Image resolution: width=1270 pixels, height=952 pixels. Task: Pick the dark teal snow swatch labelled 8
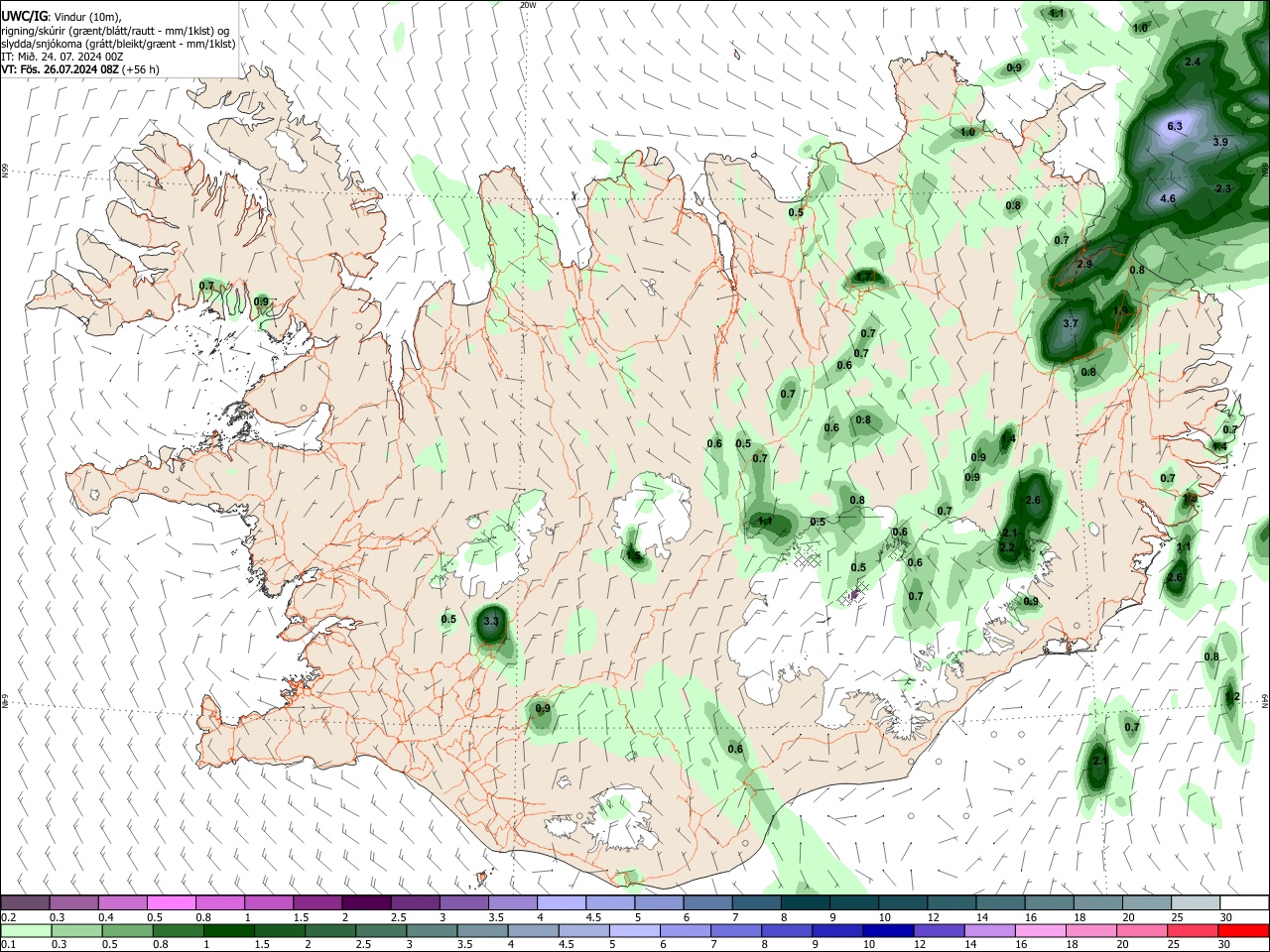(804, 903)
